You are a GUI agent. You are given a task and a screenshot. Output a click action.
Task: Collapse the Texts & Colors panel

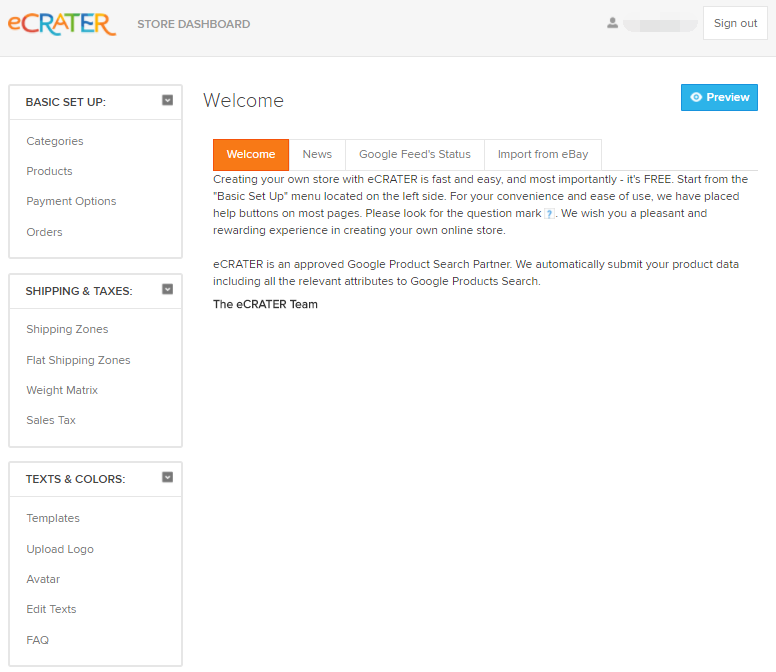[167, 477]
